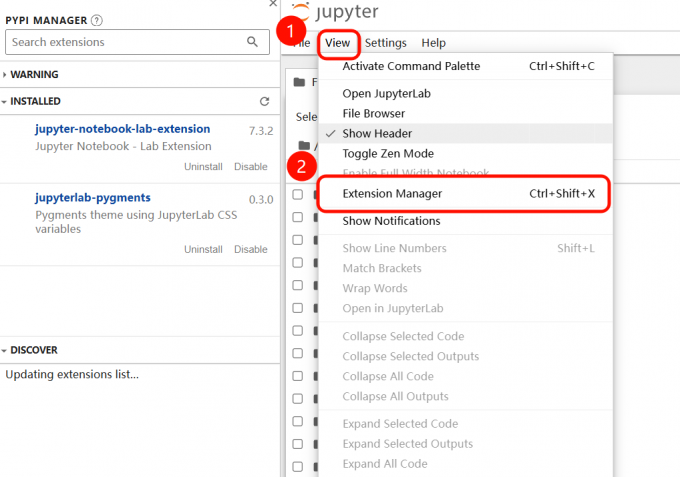
Task: Disable jupyter-notebook-lab-extension
Action: [251, 167]
